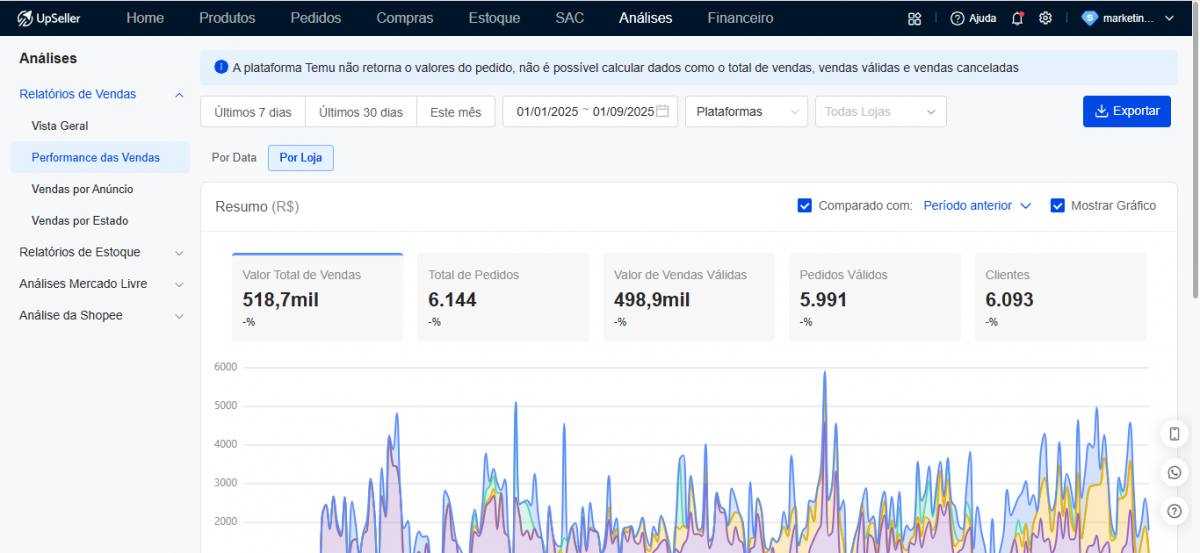Click the mobile phone floating icon
The width and height of the screenshot is (1200, 553).
click(1174, 434)
